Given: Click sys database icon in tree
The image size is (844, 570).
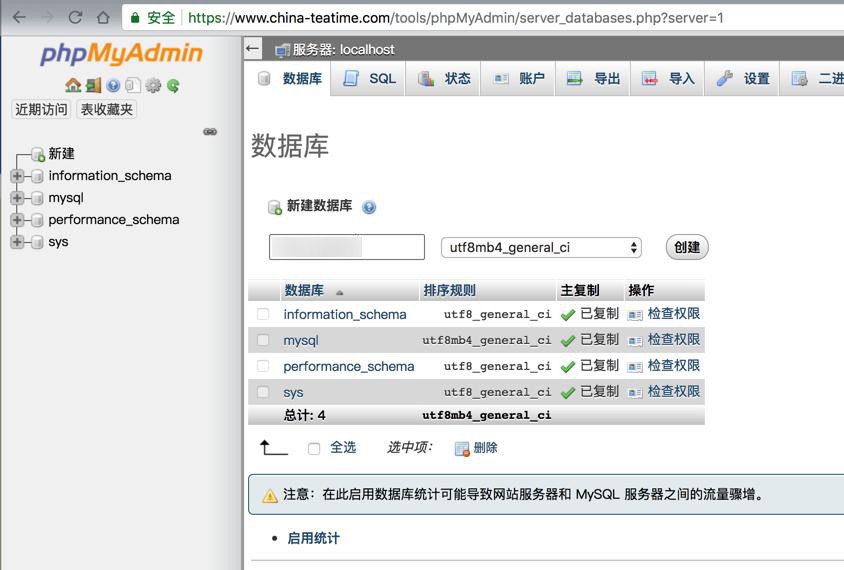Looking at the screenshot, I should (37, 242).
